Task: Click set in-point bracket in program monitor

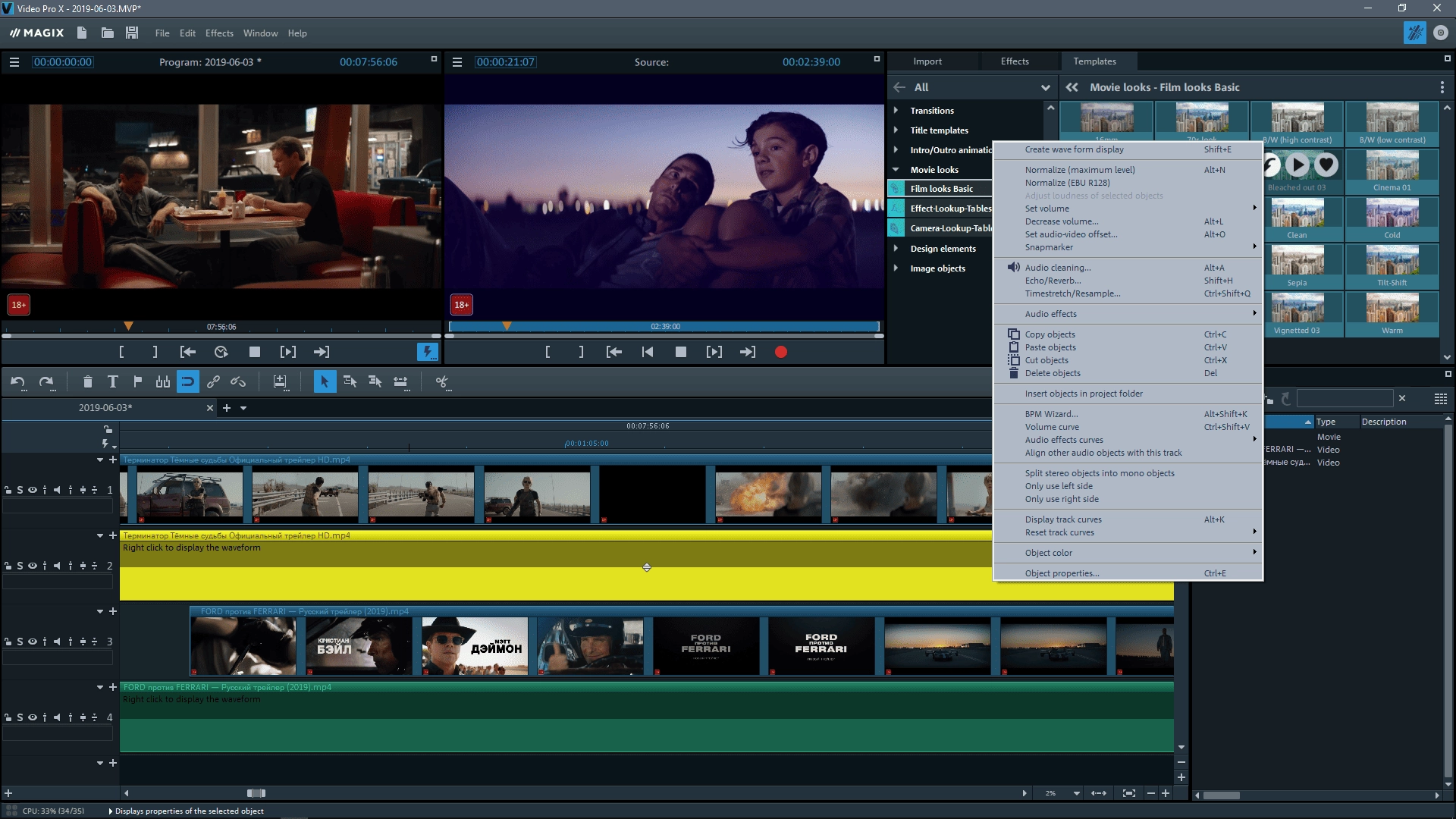Action: [121, 352]
